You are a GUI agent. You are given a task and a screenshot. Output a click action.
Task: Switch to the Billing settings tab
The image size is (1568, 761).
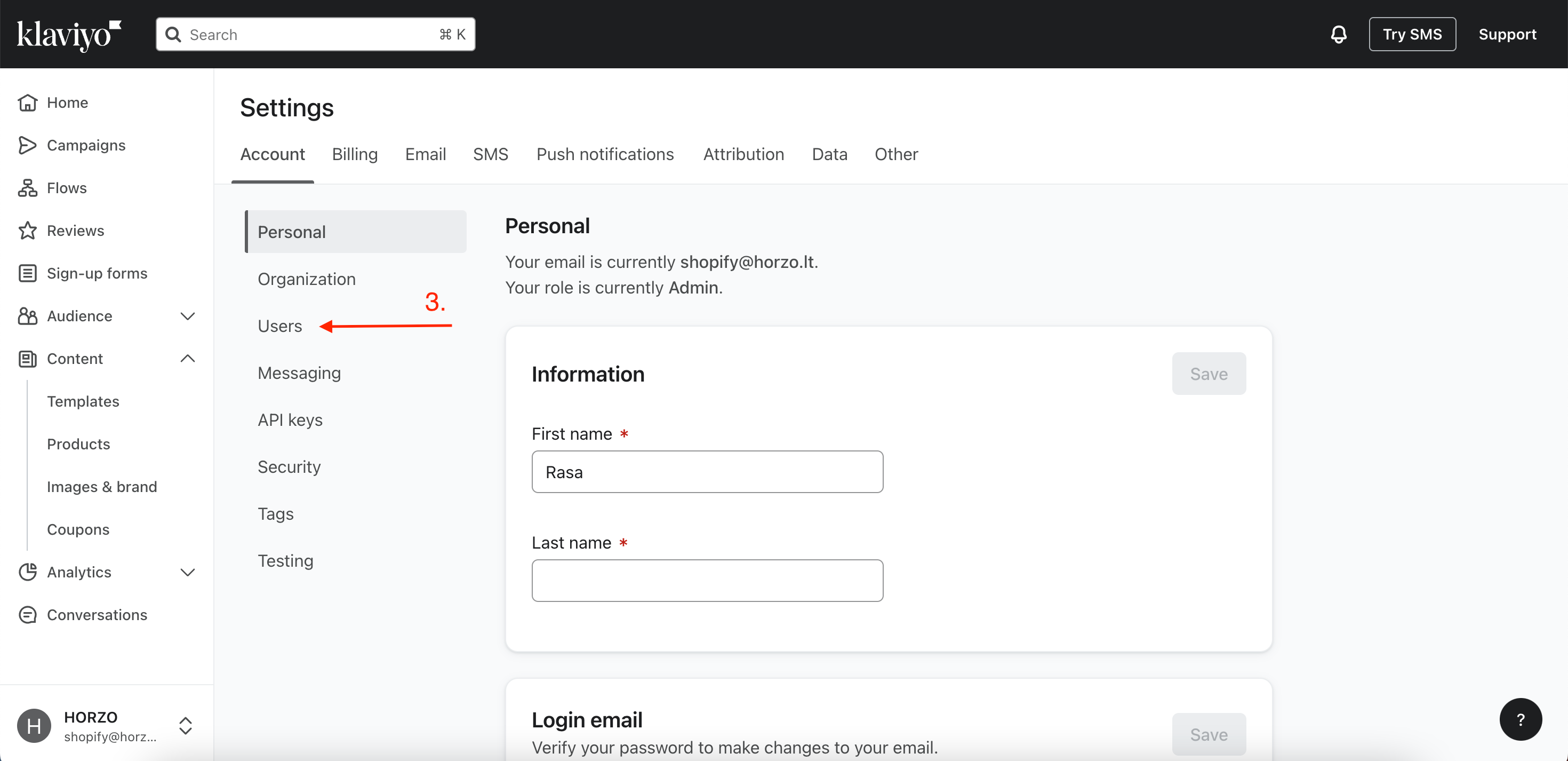355,153
